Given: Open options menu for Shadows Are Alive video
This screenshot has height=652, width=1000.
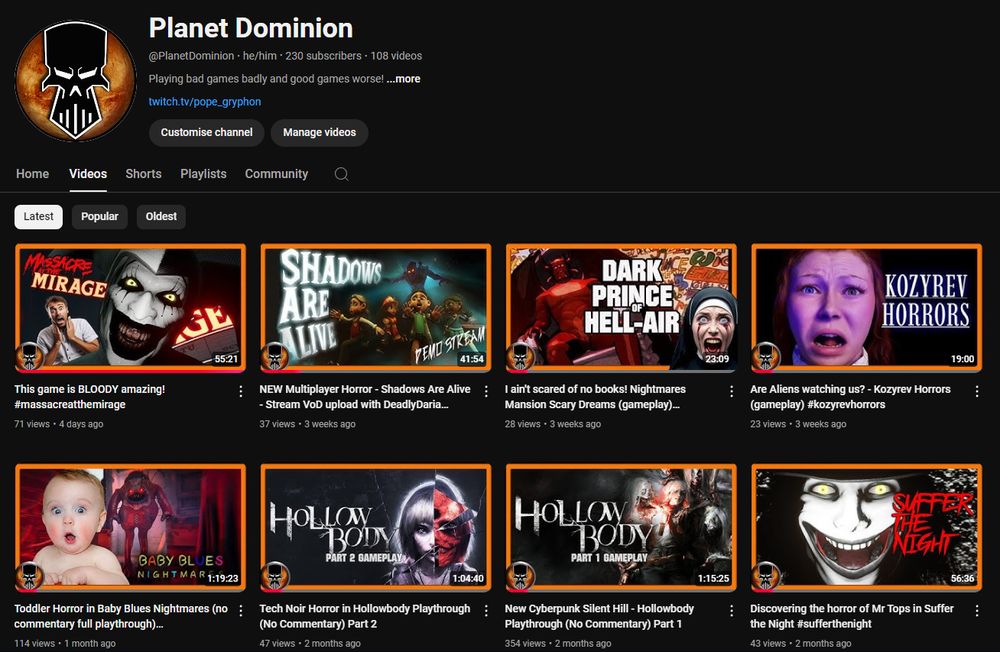Looking at the screenshot, I should pyautogui.click(x=486, y=391).
